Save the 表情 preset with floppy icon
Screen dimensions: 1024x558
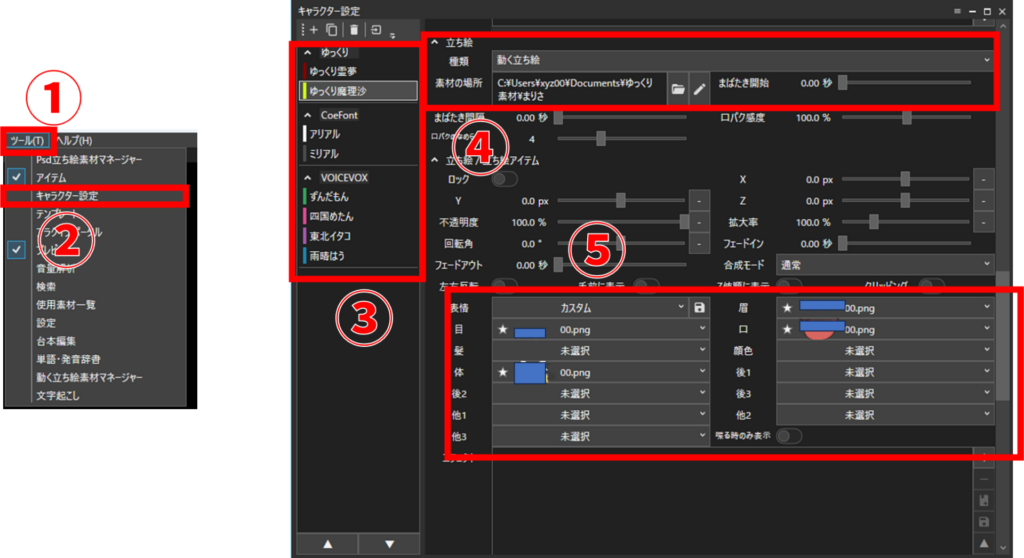point(699,307)
